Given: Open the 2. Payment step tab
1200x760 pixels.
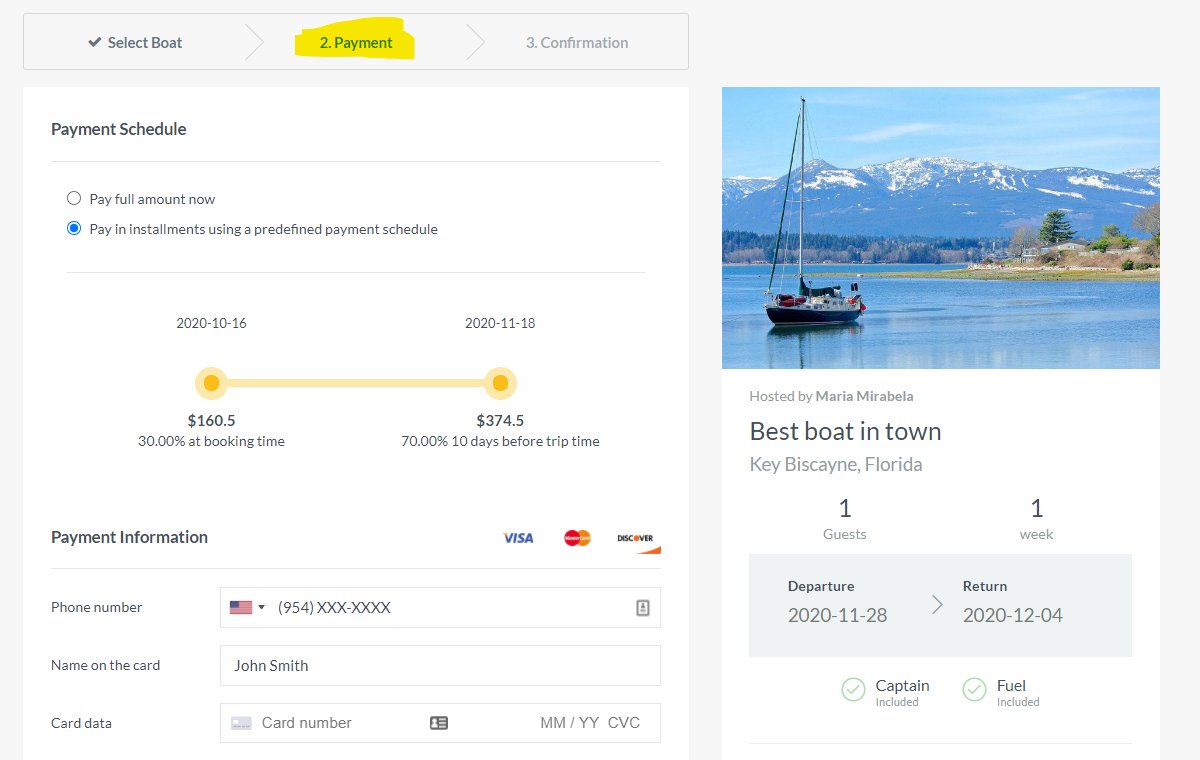Looking at the screenshot, I should click(356, 43).
